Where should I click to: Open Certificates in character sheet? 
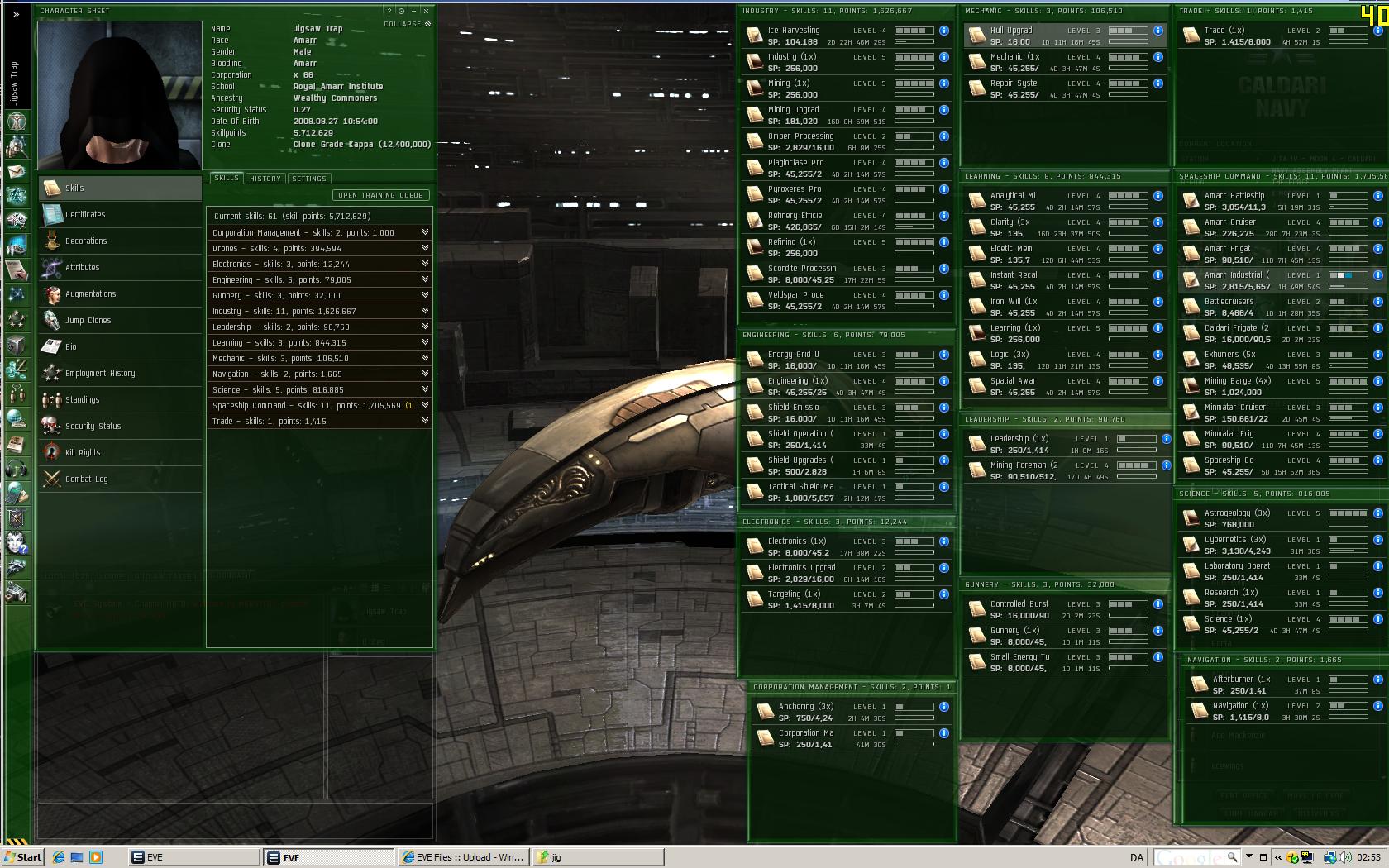pos(121,214)
